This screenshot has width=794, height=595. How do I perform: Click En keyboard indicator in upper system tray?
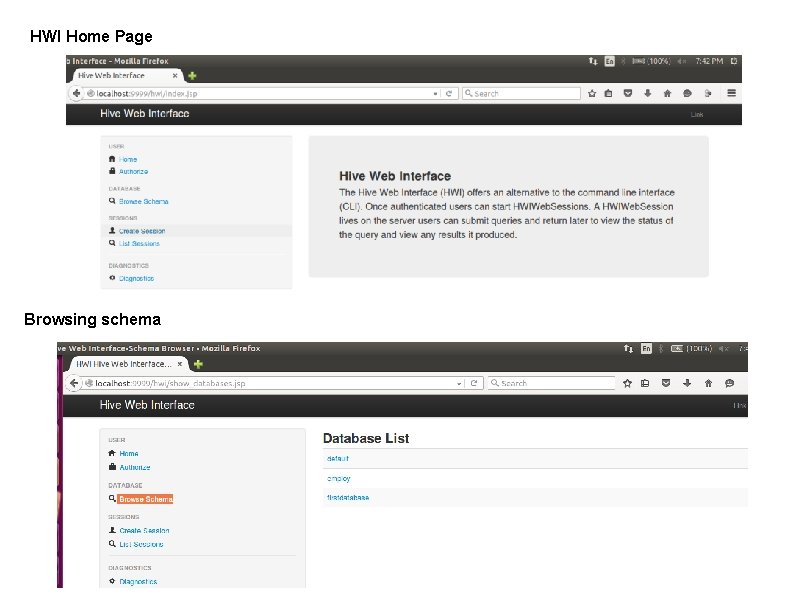coord(610,61)
